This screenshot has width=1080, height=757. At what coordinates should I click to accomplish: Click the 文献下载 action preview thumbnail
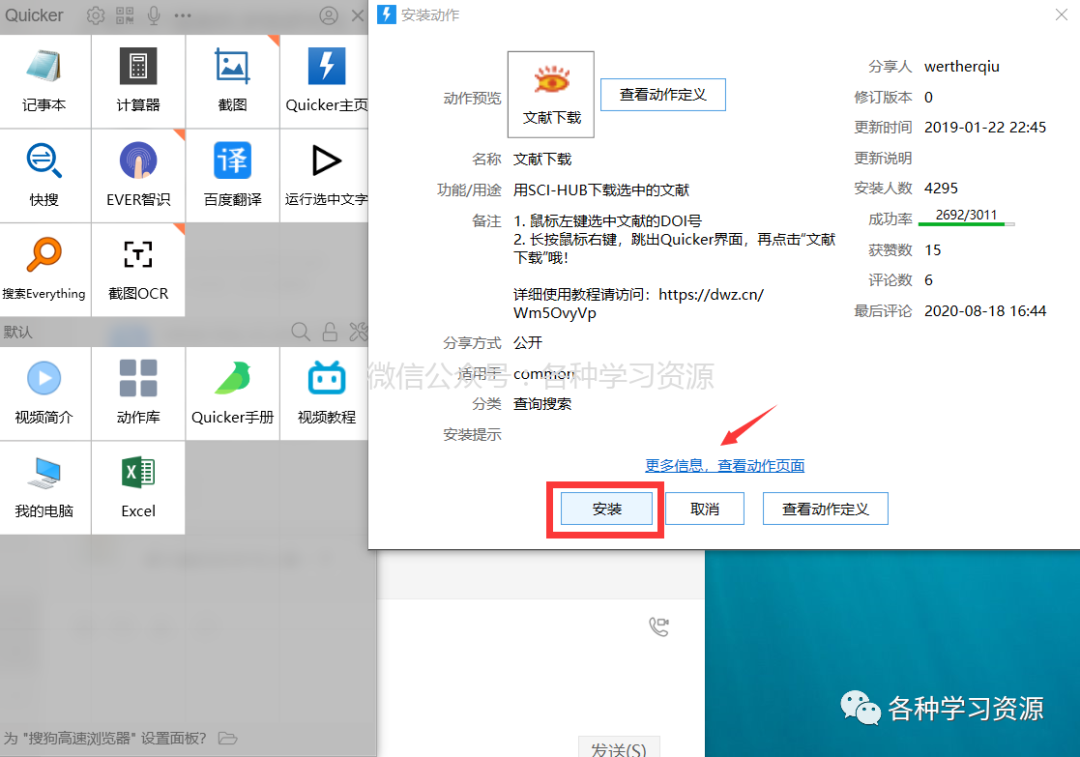[551, 94]
